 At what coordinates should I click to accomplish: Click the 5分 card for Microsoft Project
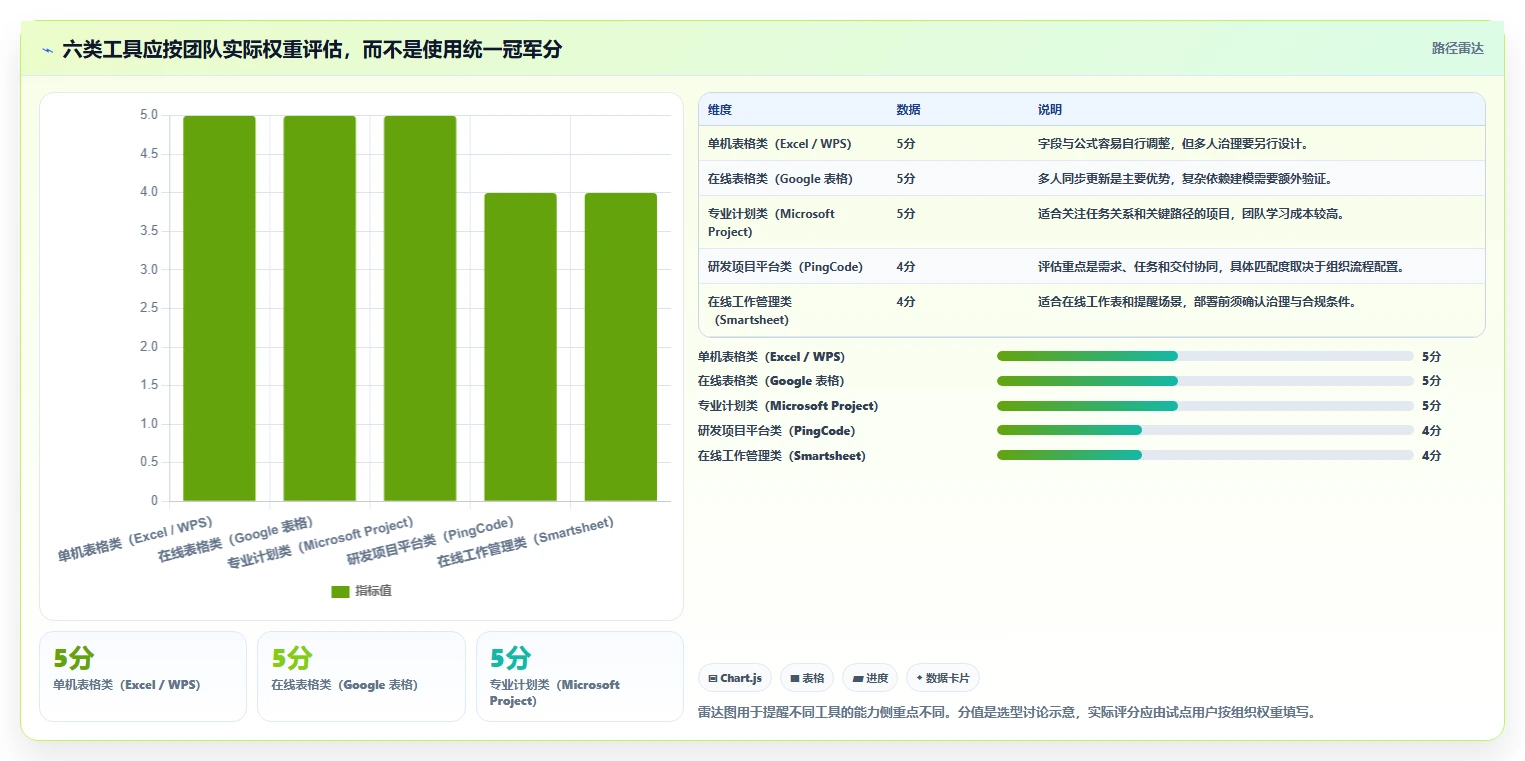(x=580, y=676)
